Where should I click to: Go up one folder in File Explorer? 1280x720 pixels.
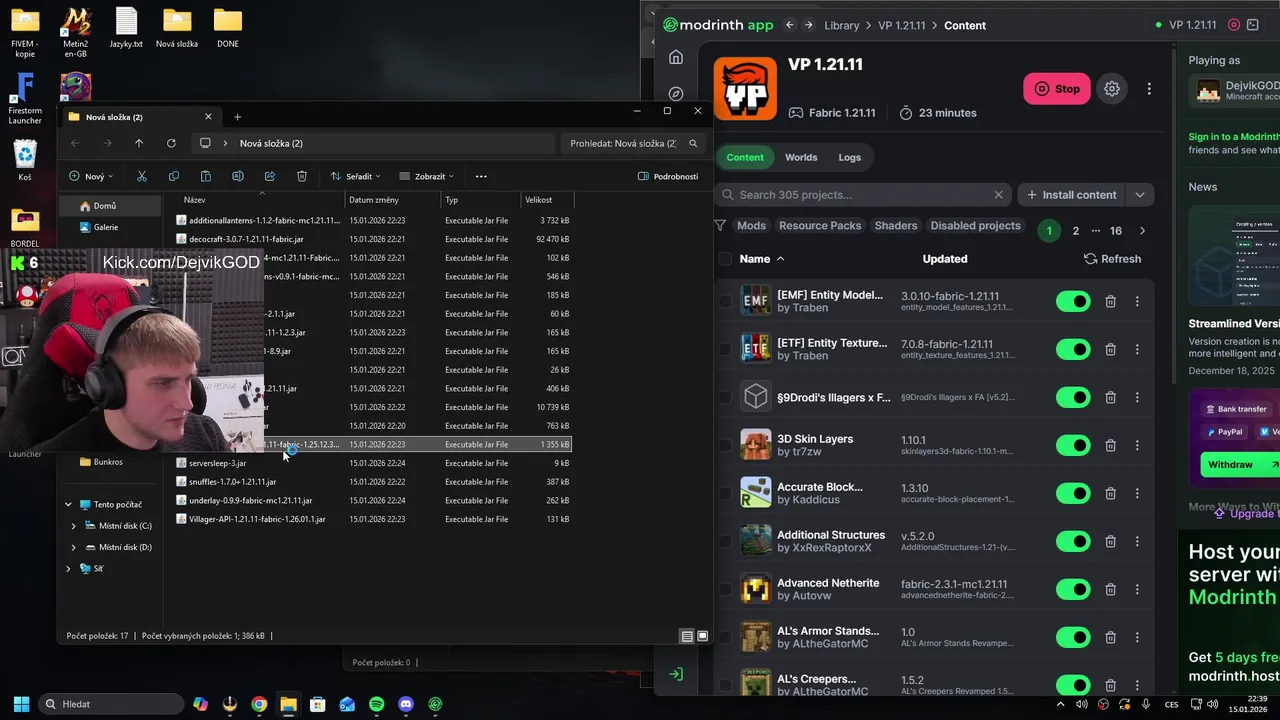139,143
